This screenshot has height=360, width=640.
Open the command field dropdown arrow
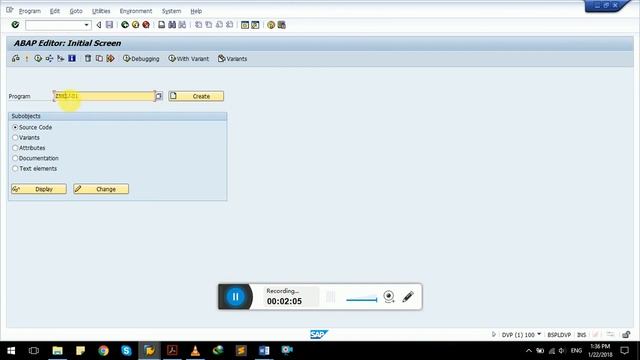click(86, 25)
